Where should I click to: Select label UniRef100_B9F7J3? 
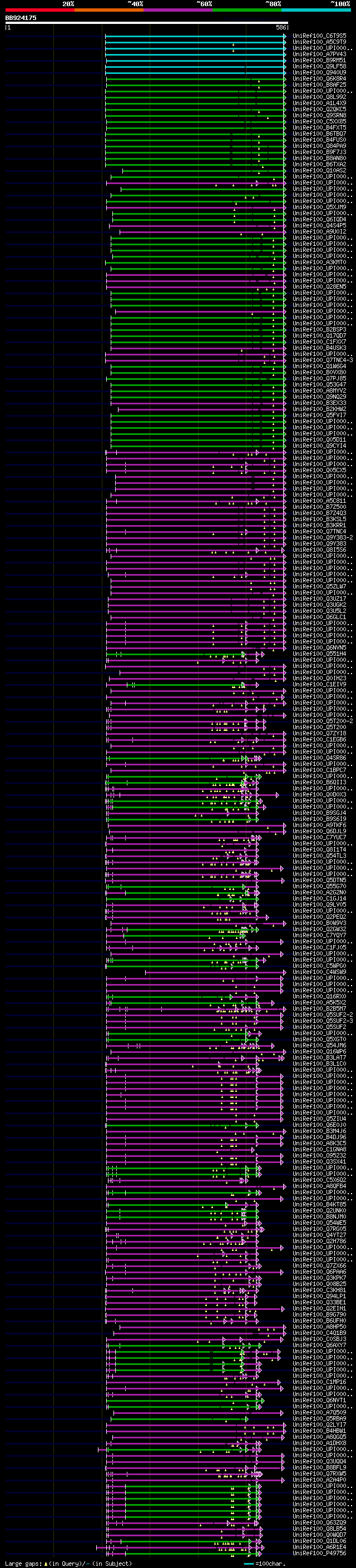pyautogui.click(x=319, y=152)
